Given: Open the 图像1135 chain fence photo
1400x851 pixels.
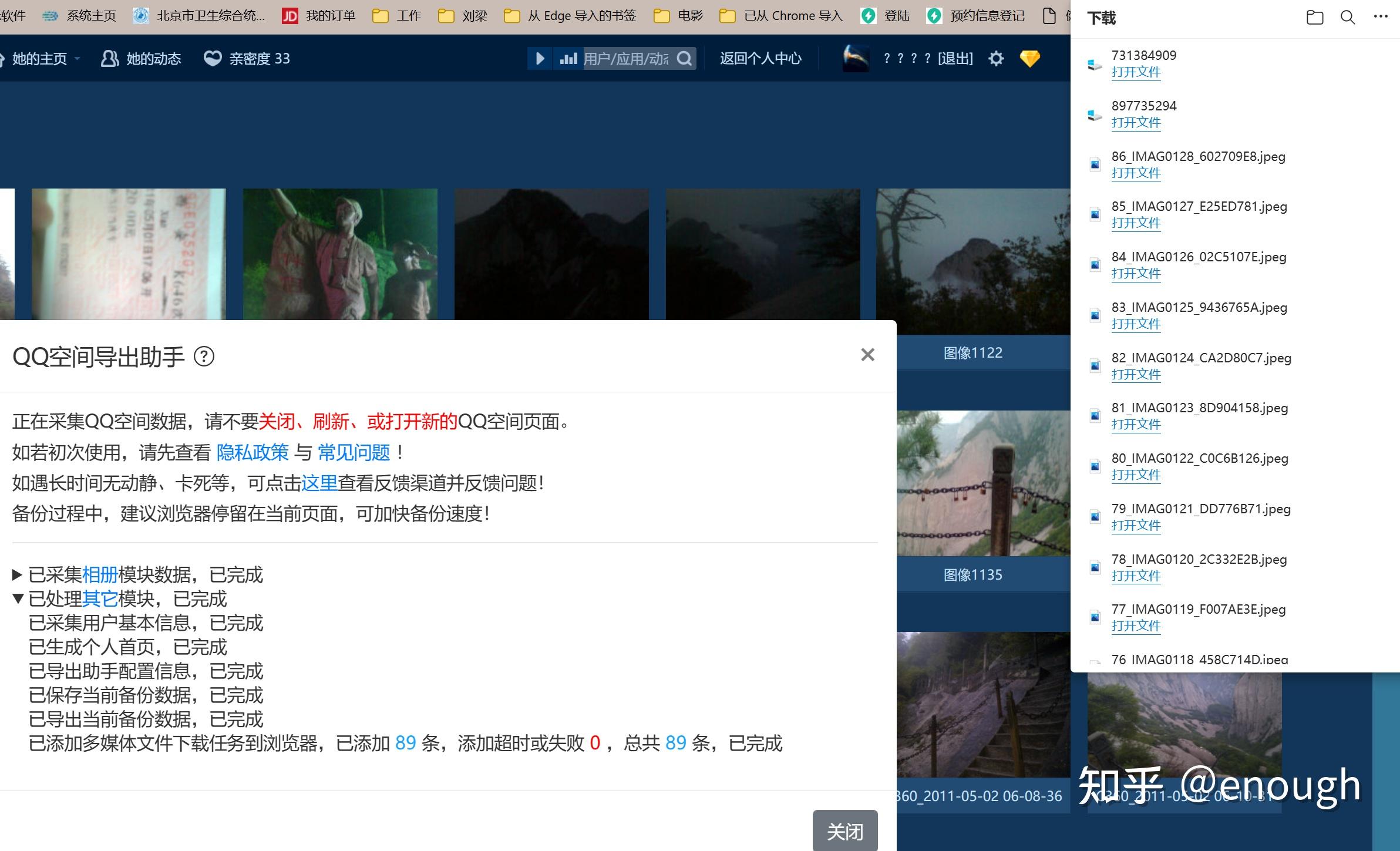Looking at the screenshot, I should pyautogui.click(x=984, y=483).
